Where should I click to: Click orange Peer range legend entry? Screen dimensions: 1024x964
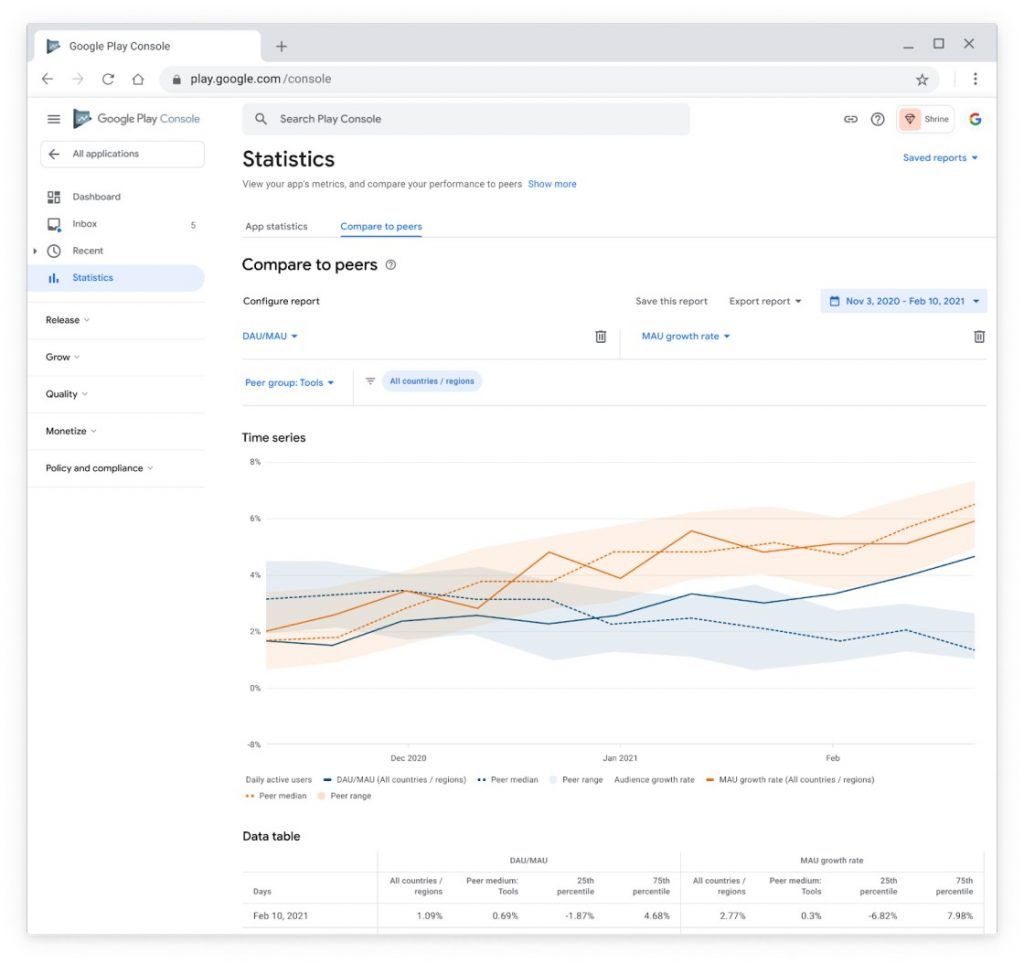click(x=344, y=796)
